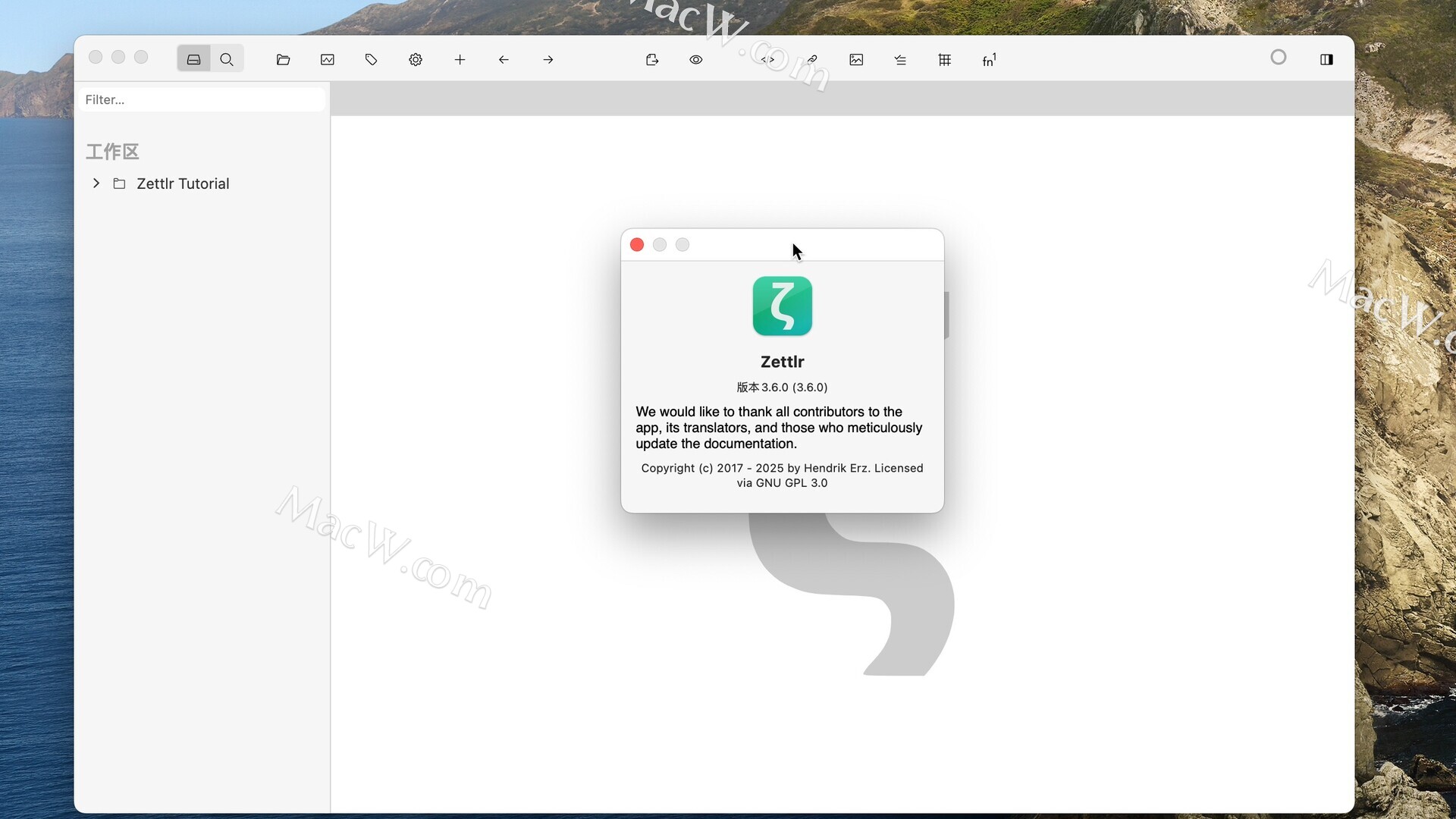The height and width of the screenshot is (819, 1456).
Task: Insert link with chain icon
Action: tap(812, 60)
